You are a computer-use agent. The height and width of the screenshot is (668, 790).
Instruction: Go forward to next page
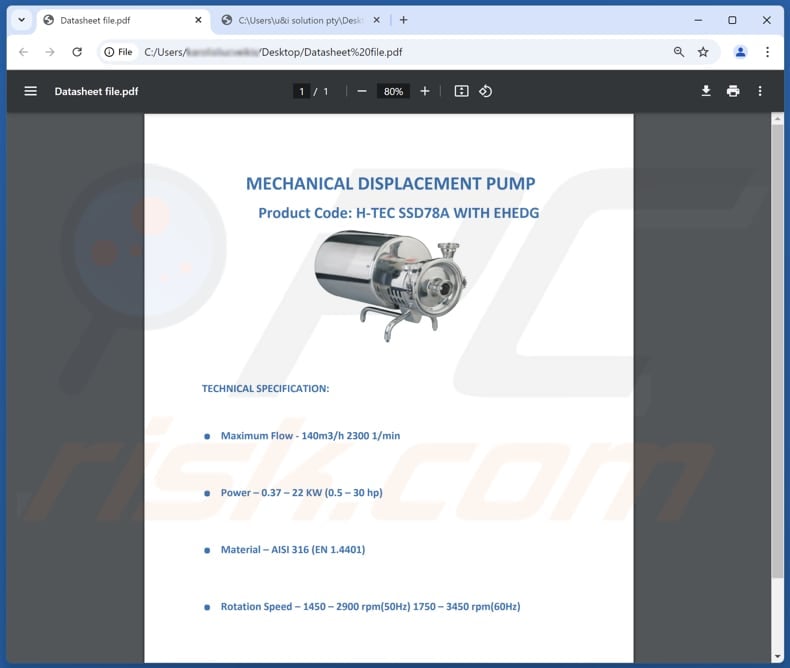click(50, 52)
